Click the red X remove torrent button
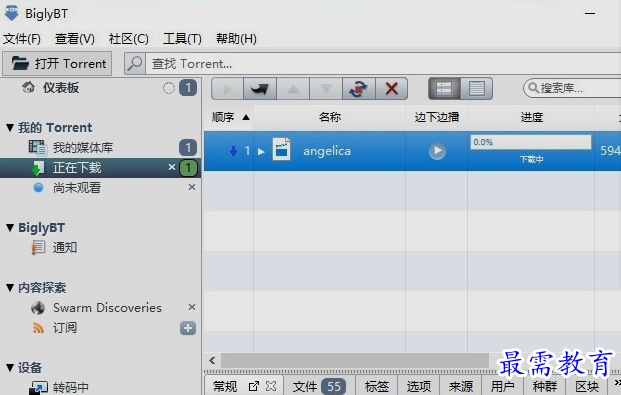The image size is (621, 395). (x=392, y=88)
